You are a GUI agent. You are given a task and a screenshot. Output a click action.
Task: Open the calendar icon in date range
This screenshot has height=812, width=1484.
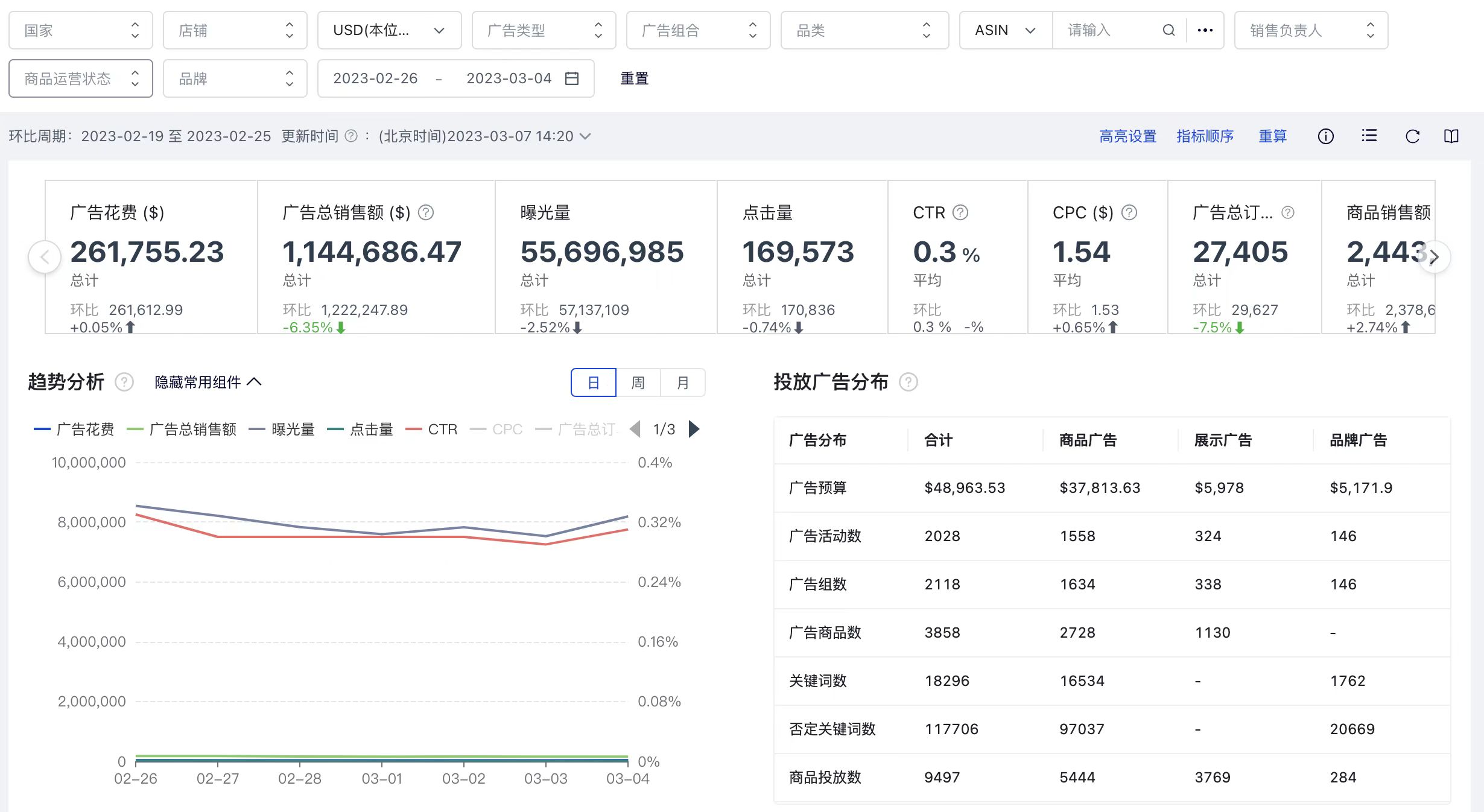(571, 78)
